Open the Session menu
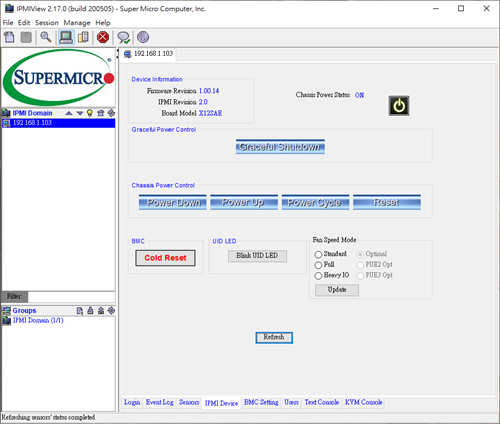Screen dimensions: 500x424 pos(47,23)
